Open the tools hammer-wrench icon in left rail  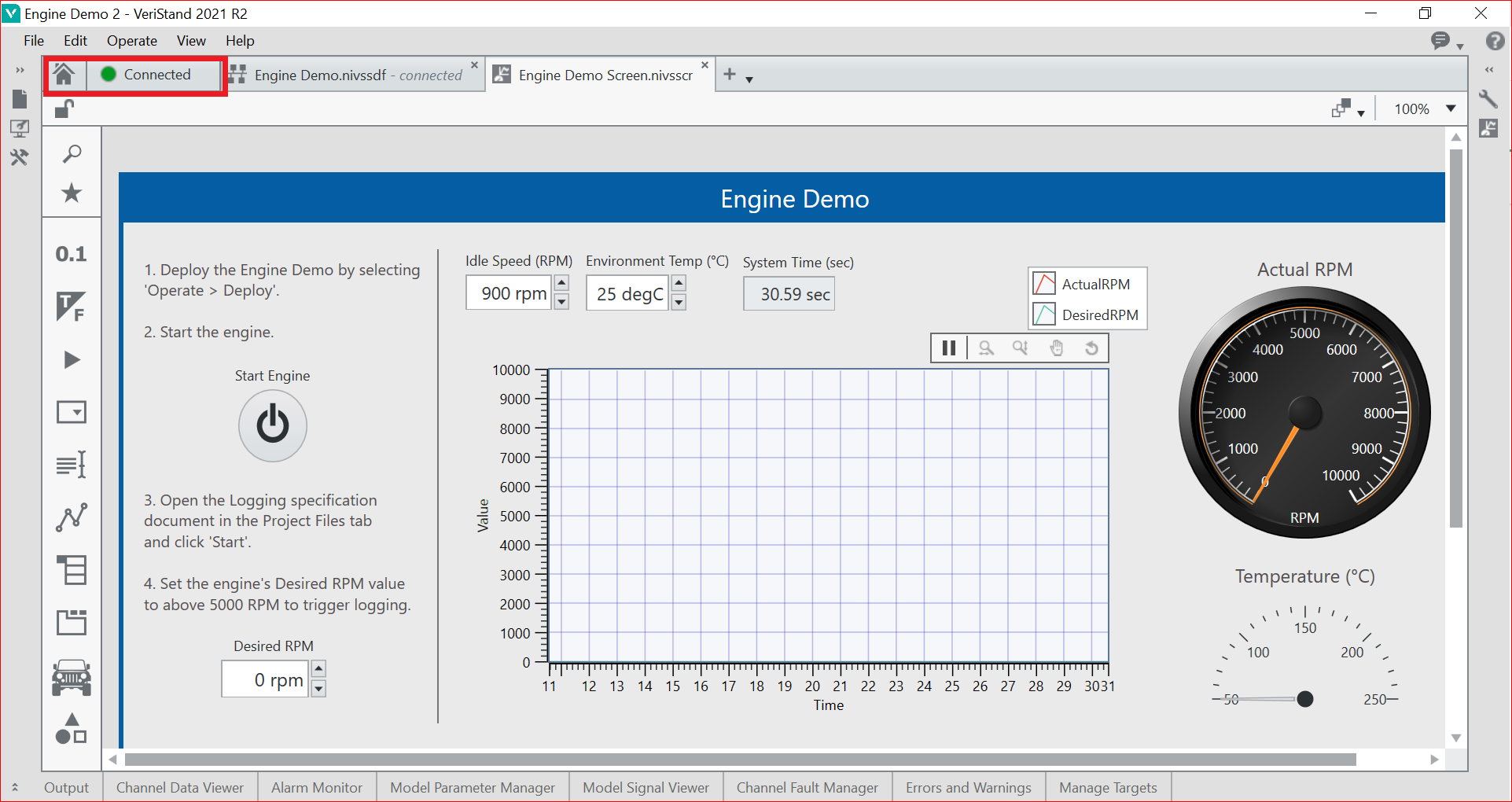[20, 157]
